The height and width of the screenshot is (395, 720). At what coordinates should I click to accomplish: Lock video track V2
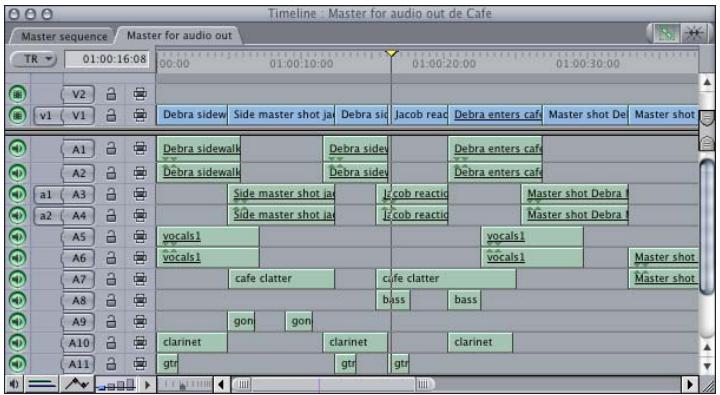(x=111, y=94)
